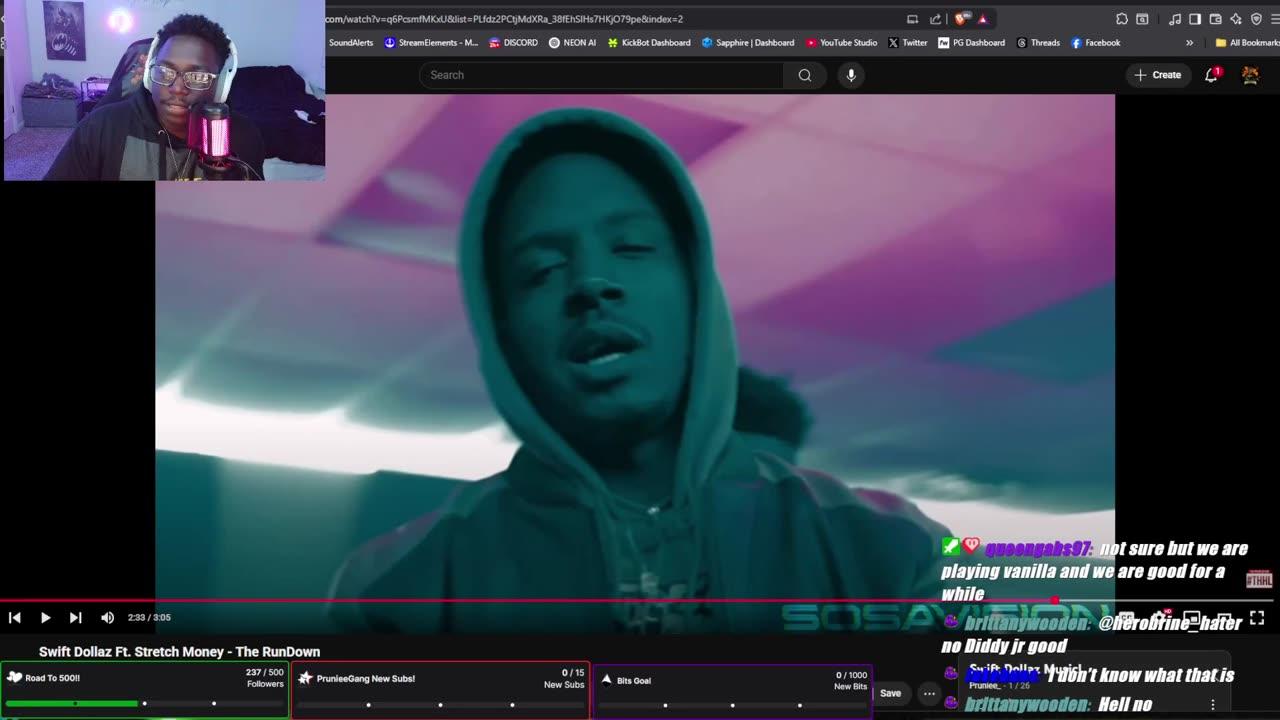Expand the All Bookmarks folder
The width and height of the screenshot is (1280, 720).
1246,43
